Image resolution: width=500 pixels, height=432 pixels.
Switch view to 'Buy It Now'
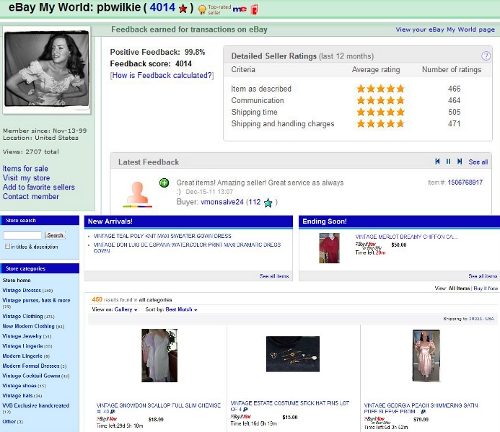point(486,288)
